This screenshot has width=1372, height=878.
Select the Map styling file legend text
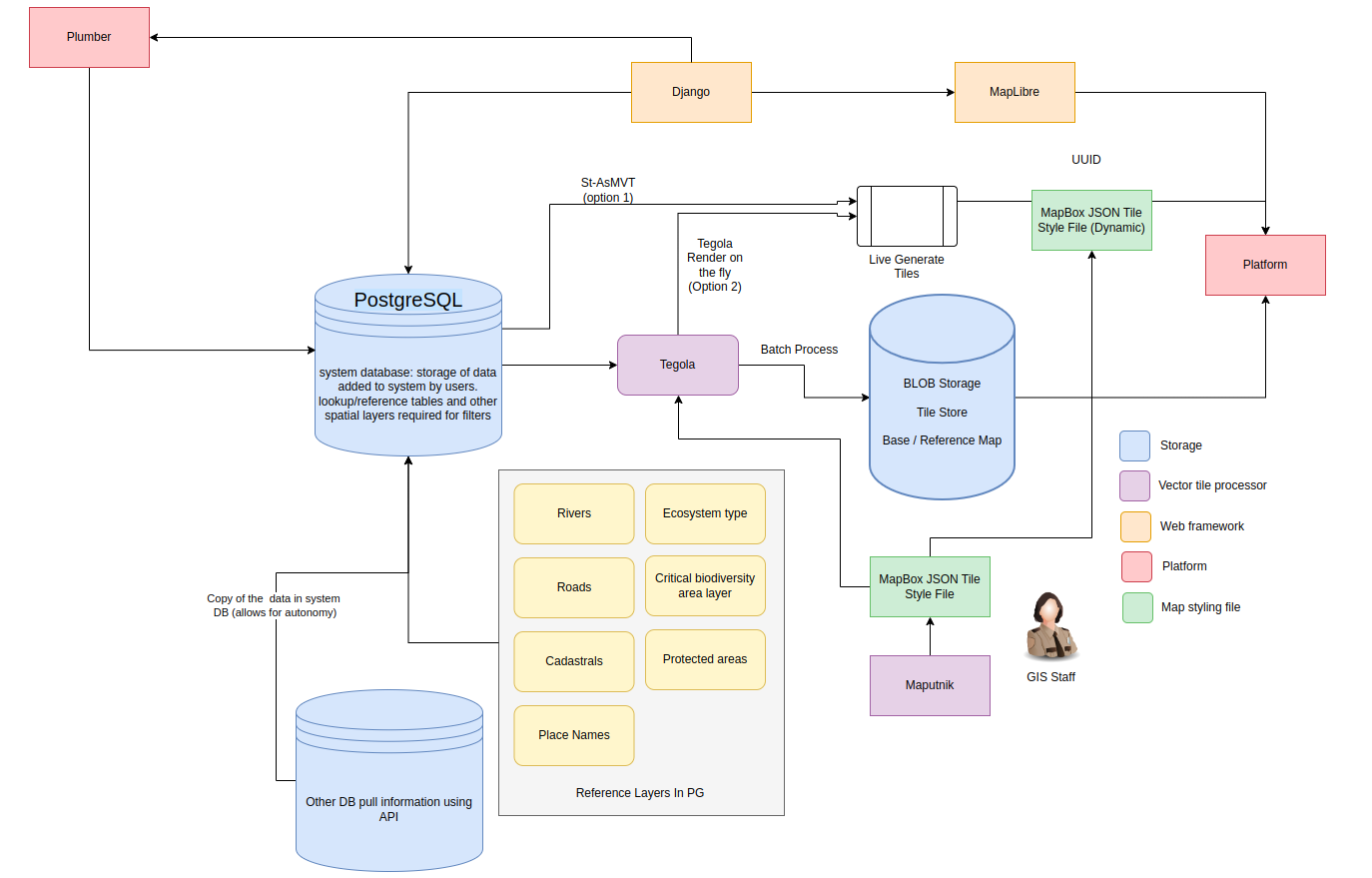pos(1200,607)
